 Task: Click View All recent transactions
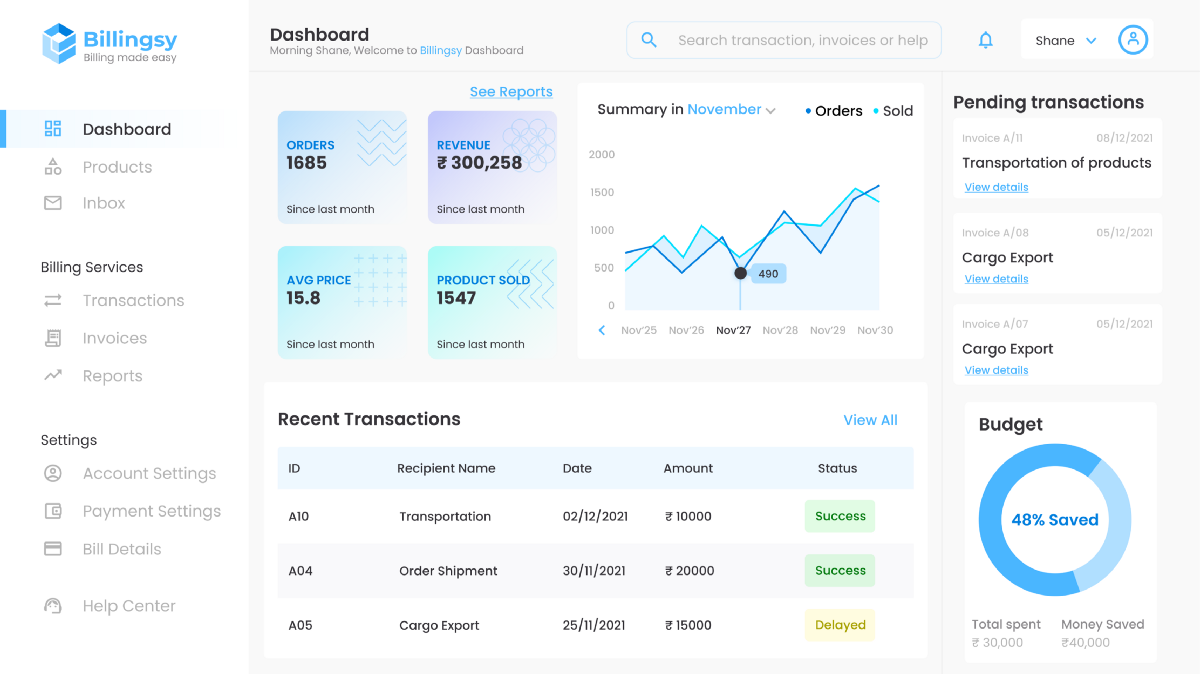[x=870, y=420]
